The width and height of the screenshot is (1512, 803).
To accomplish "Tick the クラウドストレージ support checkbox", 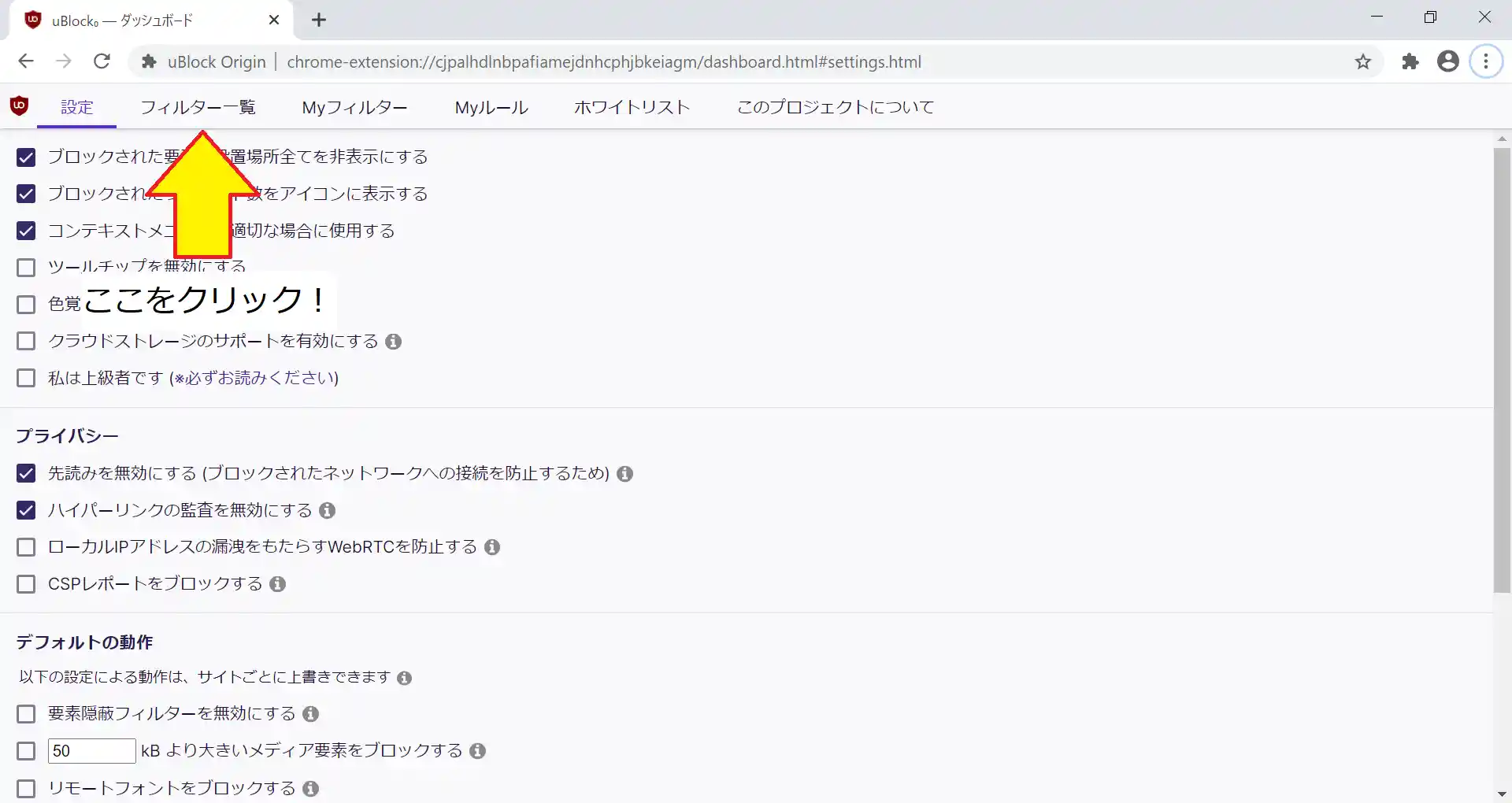I will (x=26, y=341).
